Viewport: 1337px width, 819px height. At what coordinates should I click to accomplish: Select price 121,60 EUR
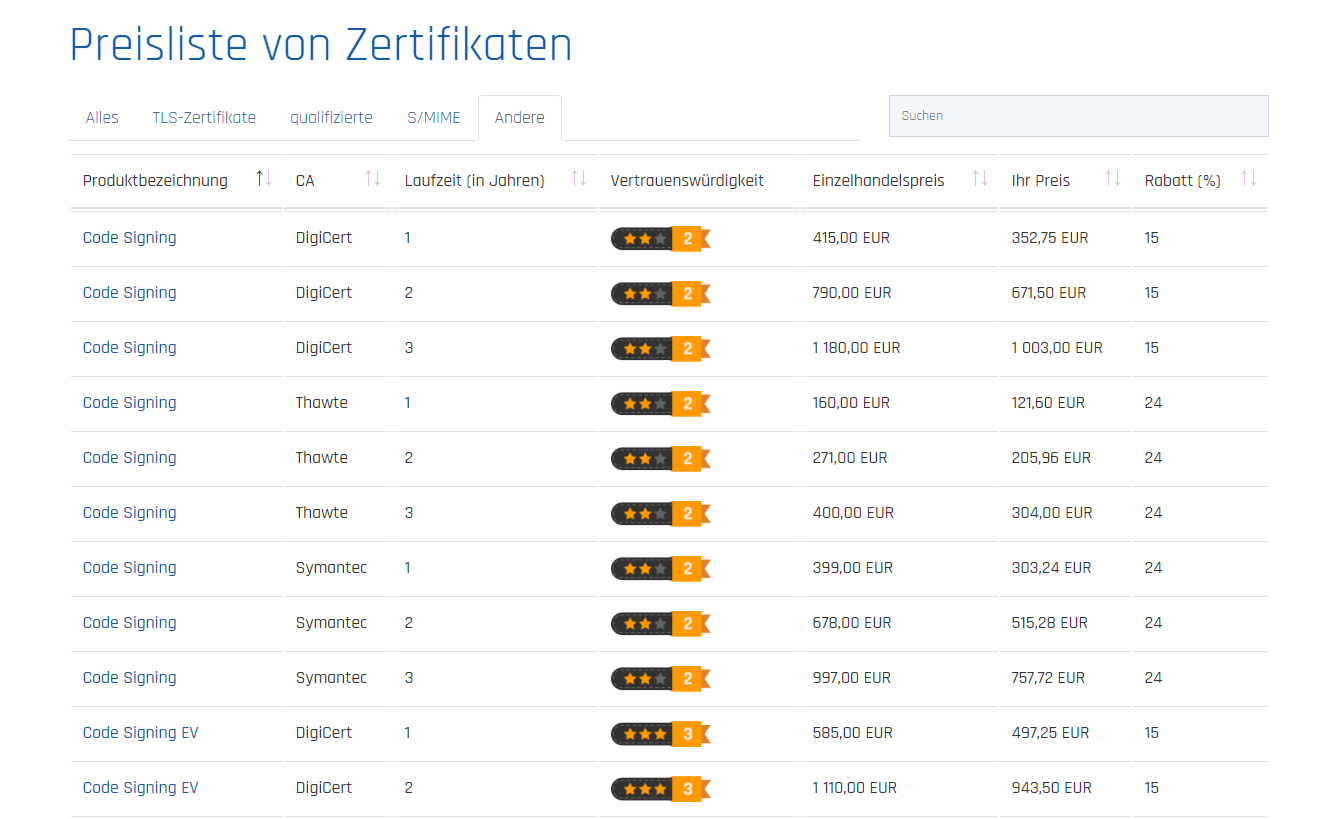point(1048,403)
